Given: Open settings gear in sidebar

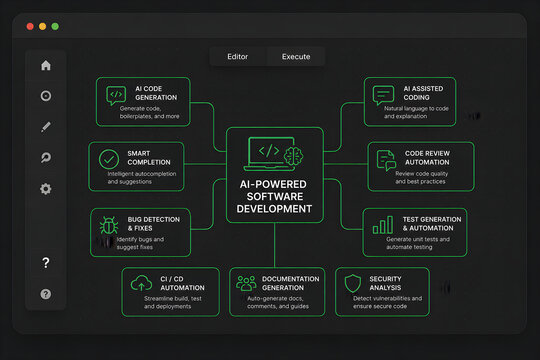Looking at the screenshot, I should (46, 189).
